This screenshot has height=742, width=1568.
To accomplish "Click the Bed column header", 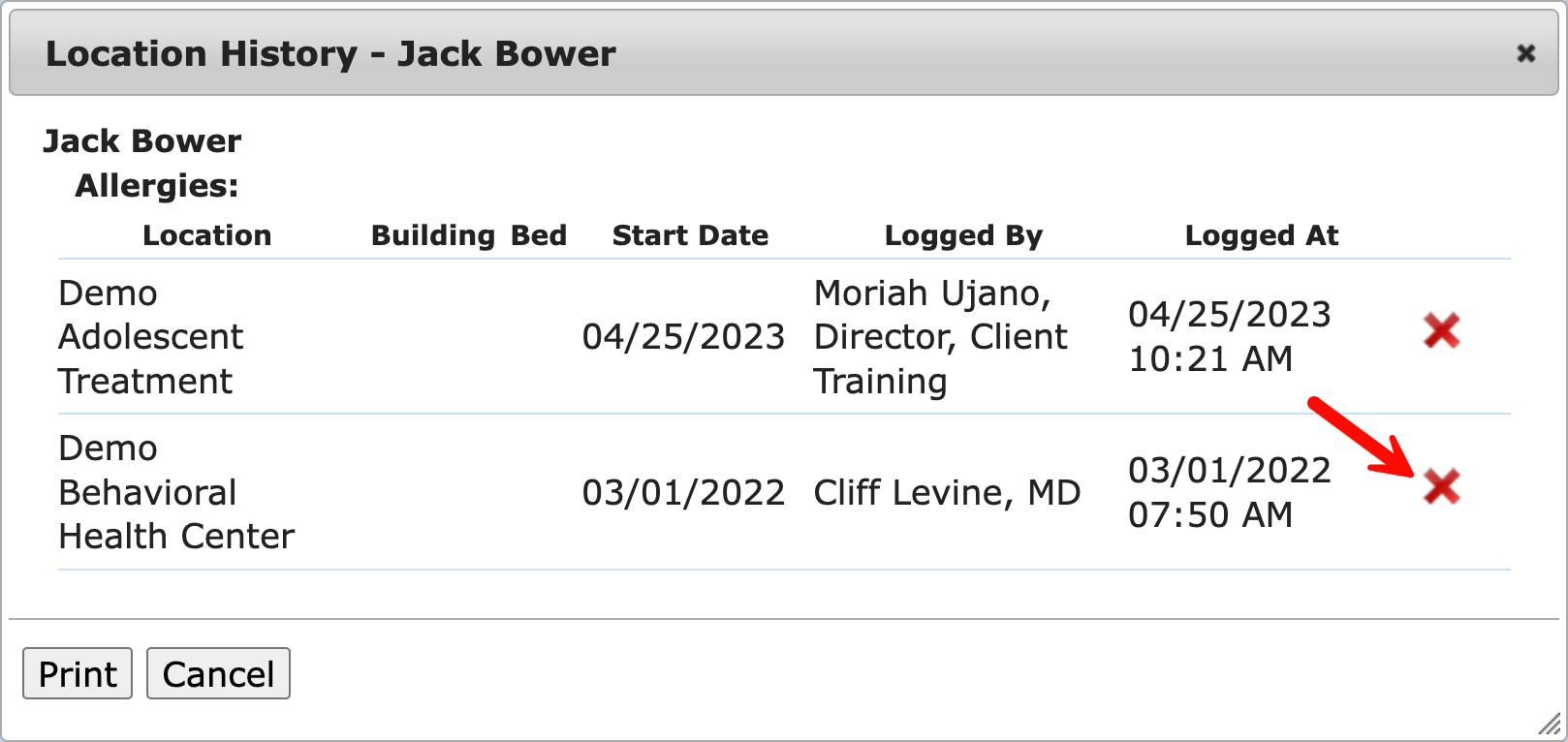I will 539,235.
